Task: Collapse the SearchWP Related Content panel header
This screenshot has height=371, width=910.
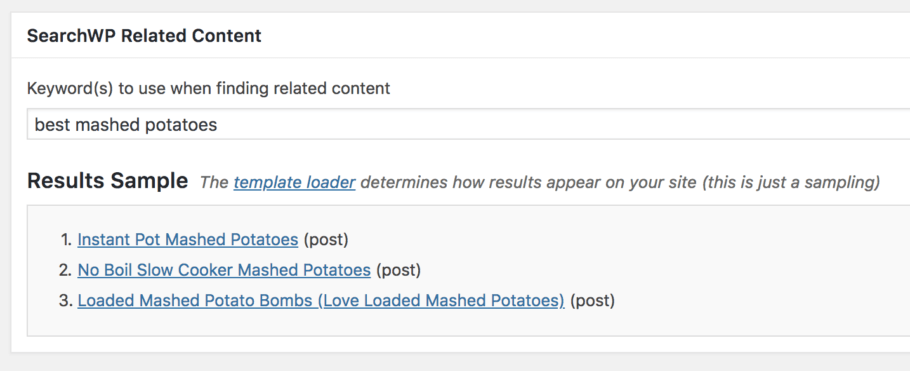Action: point(461,35)
